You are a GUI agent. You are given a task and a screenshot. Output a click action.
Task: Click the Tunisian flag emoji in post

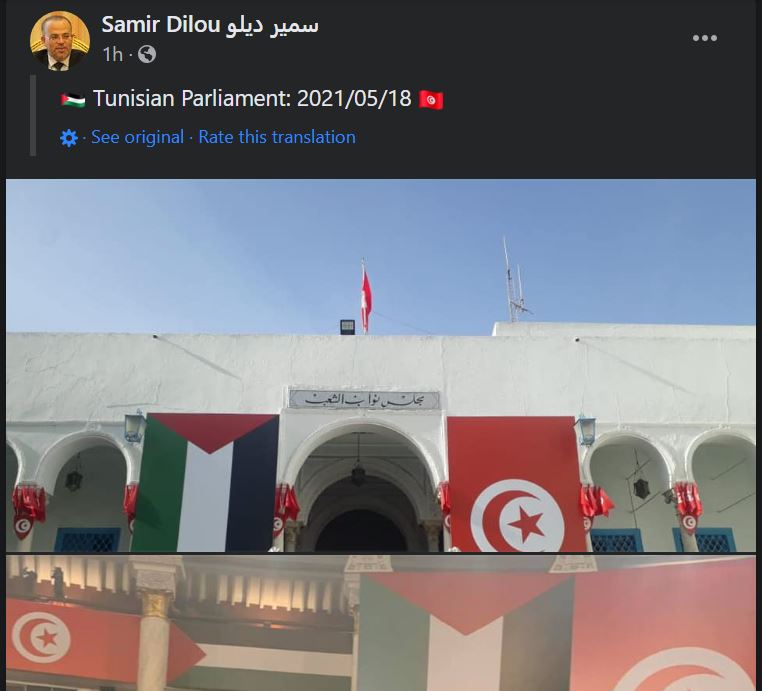click(431, 100)
